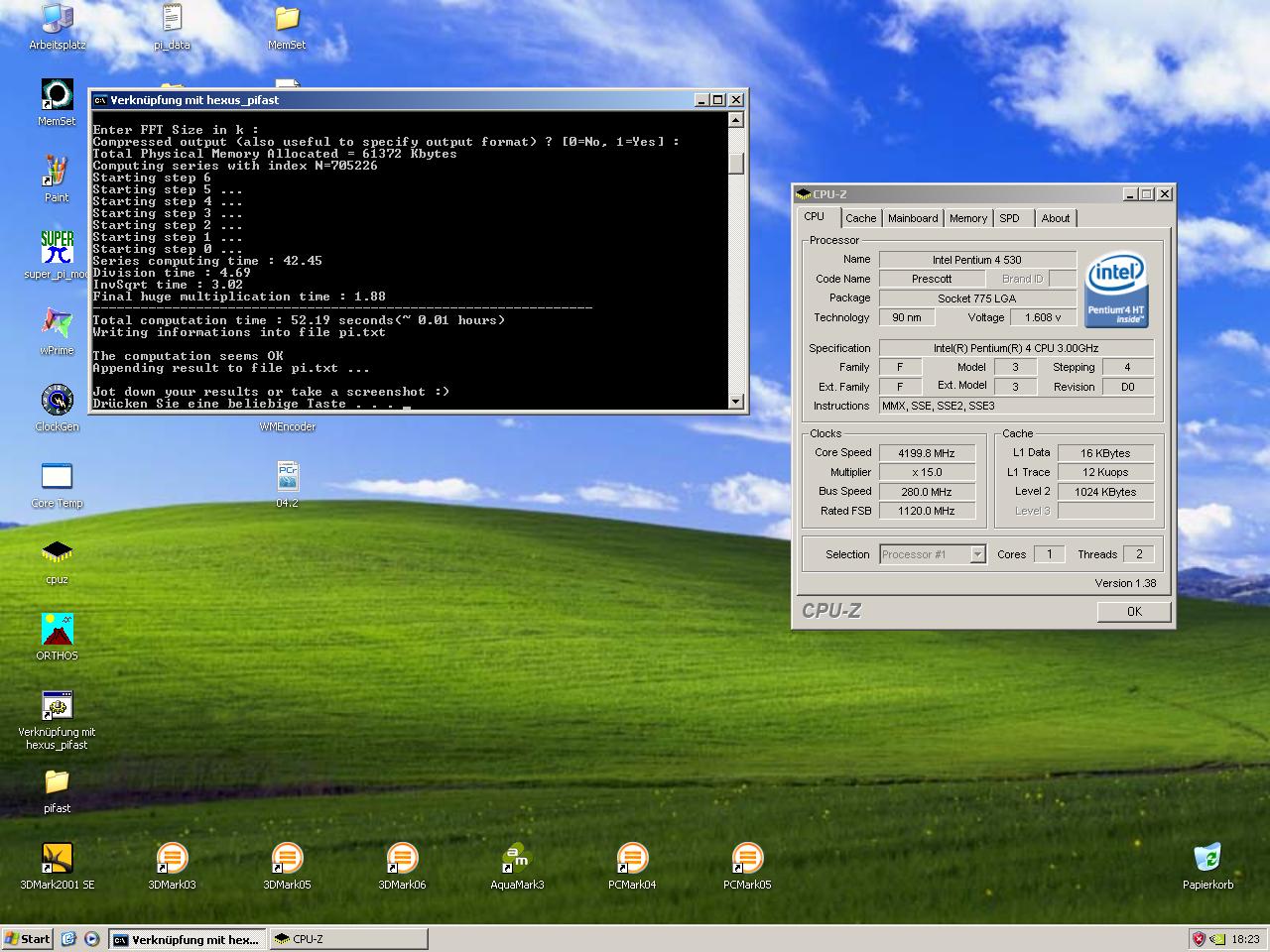1270x952 pixels.
Task: Open the pifast folder icon
Action: tap(57, 781)
